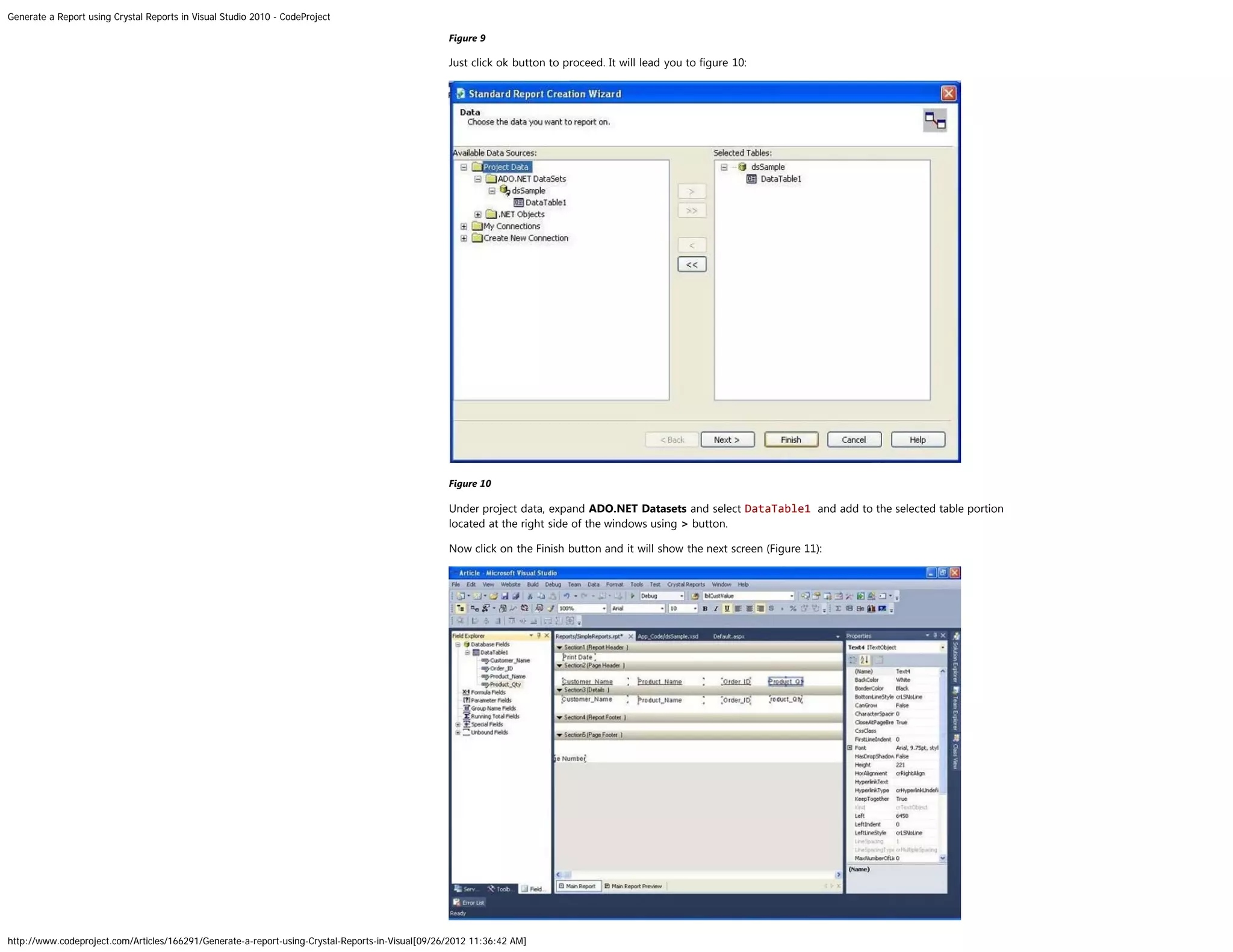This screenshot has width=1233, height=952.
Task: Click the >> add all tables button
Action: click(692, 211)
